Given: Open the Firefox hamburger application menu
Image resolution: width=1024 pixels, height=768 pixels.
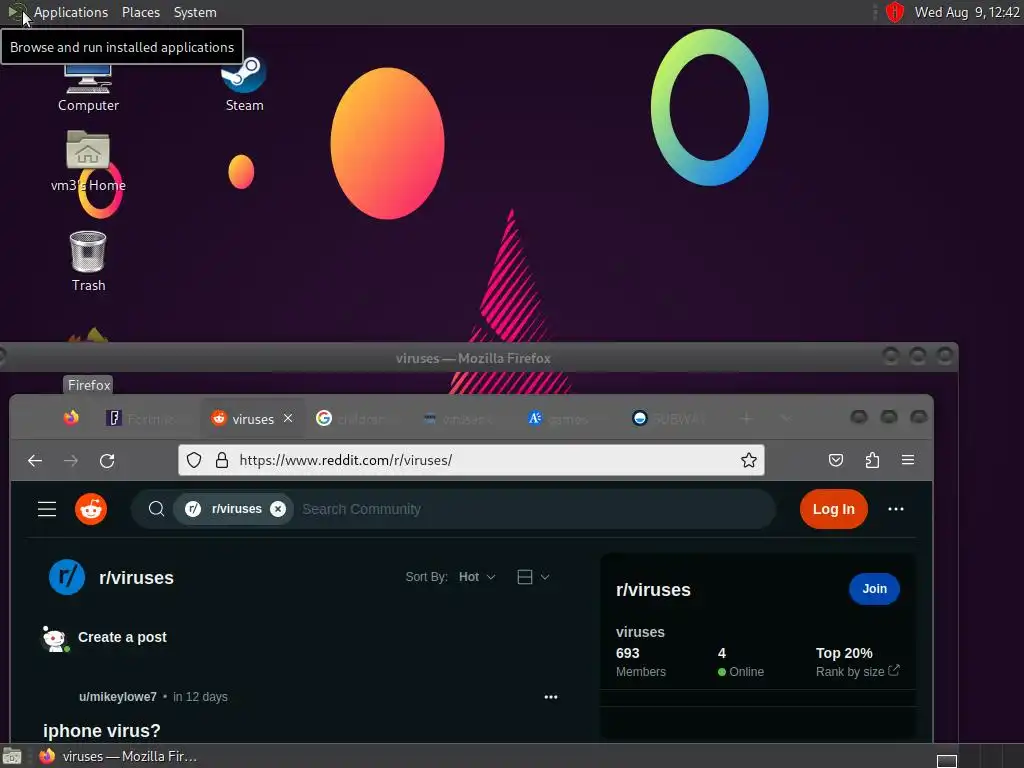Looking at the screenshot, I should 908,460.
